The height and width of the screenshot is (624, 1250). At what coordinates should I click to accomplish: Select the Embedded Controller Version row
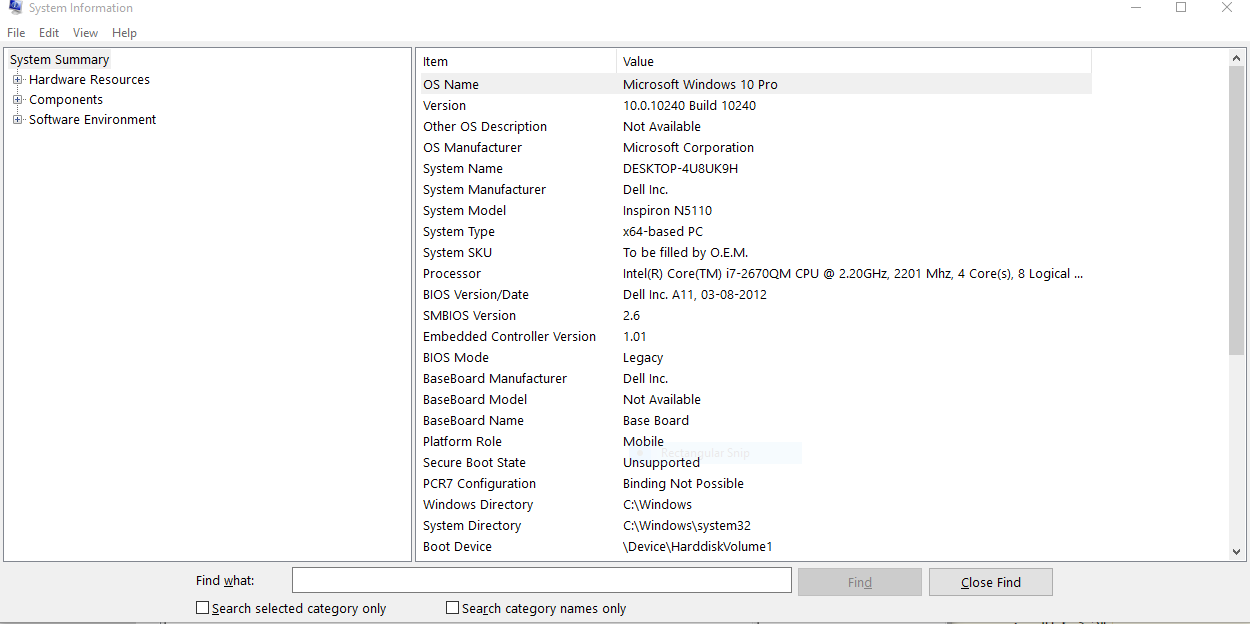754,337
